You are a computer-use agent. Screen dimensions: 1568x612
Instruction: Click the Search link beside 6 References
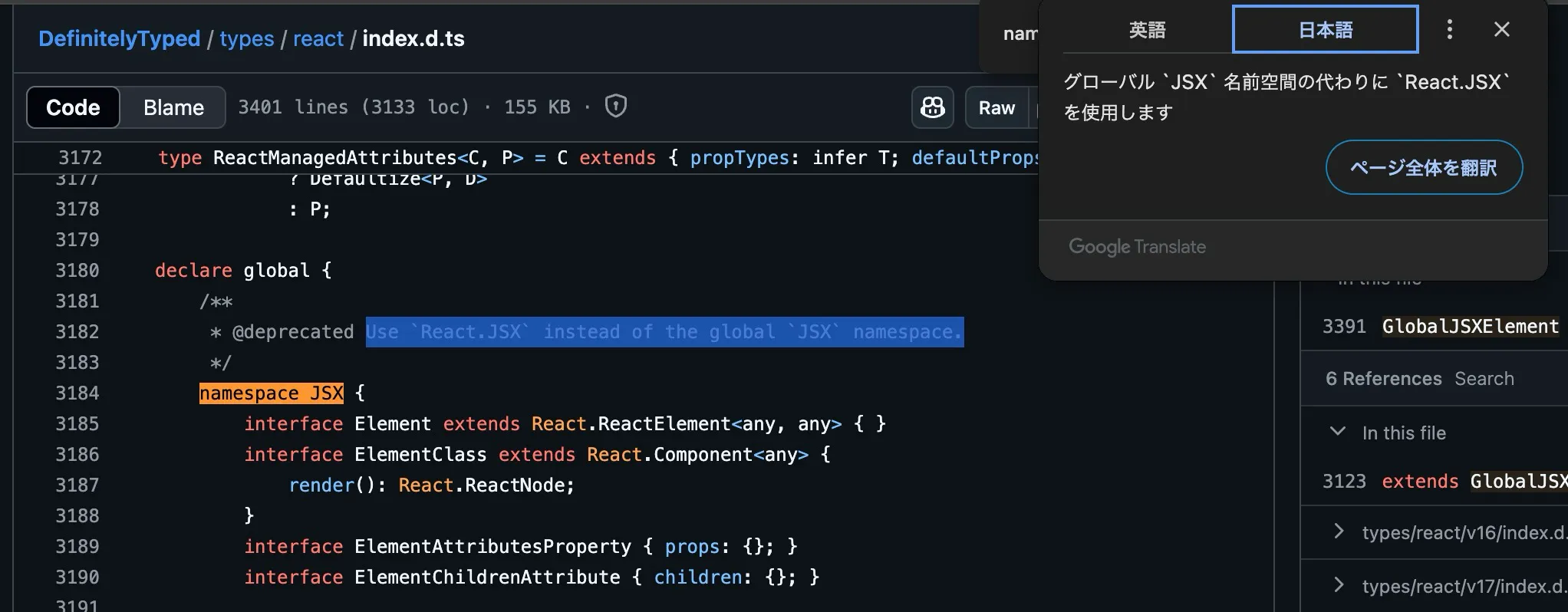point(1484,379)
